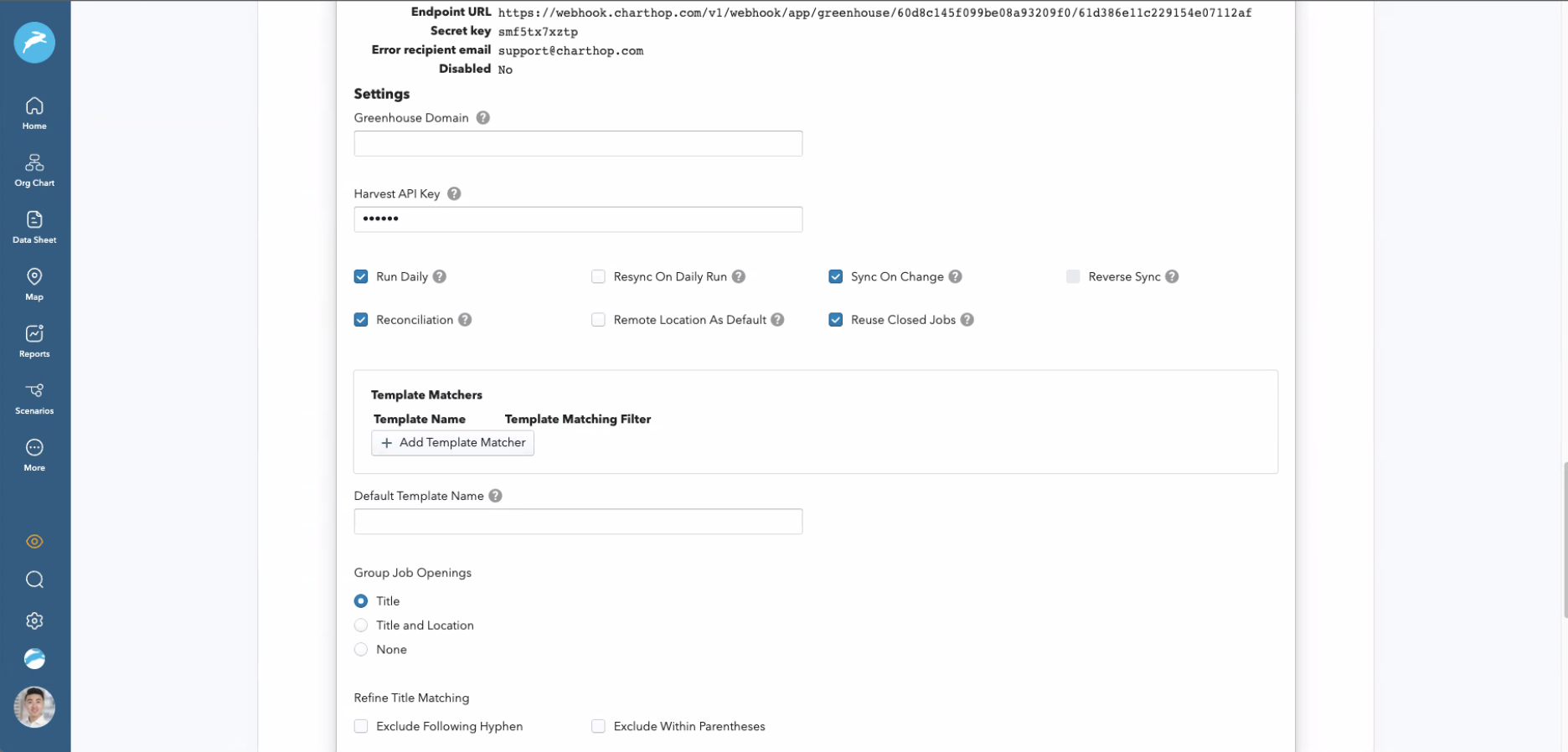
Task: Click the page vertical scrollbar
Action: coord(1564,539)
